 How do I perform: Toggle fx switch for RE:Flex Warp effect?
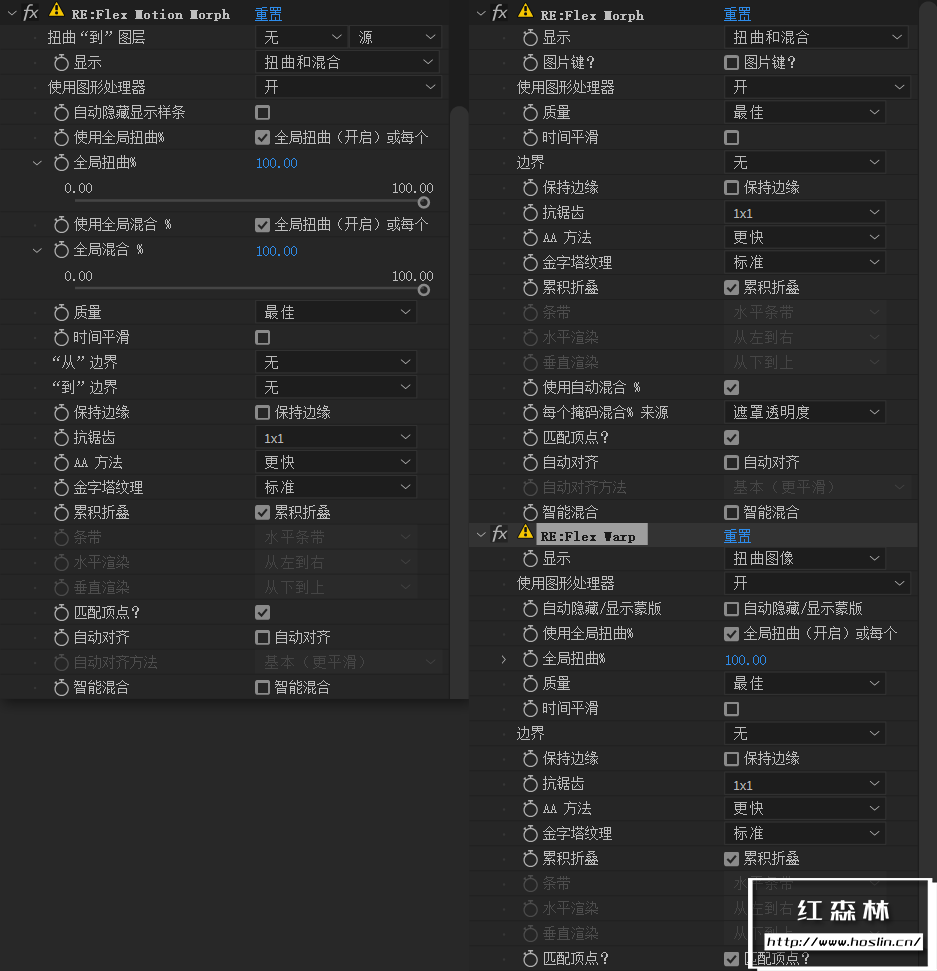500,534
